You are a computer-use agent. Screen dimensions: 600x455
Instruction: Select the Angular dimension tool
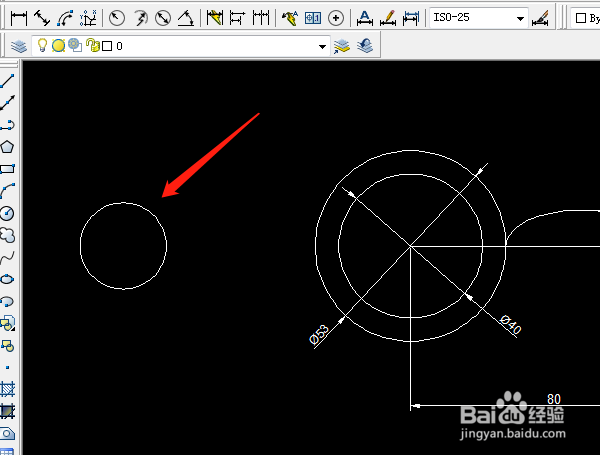pos(186,18)
